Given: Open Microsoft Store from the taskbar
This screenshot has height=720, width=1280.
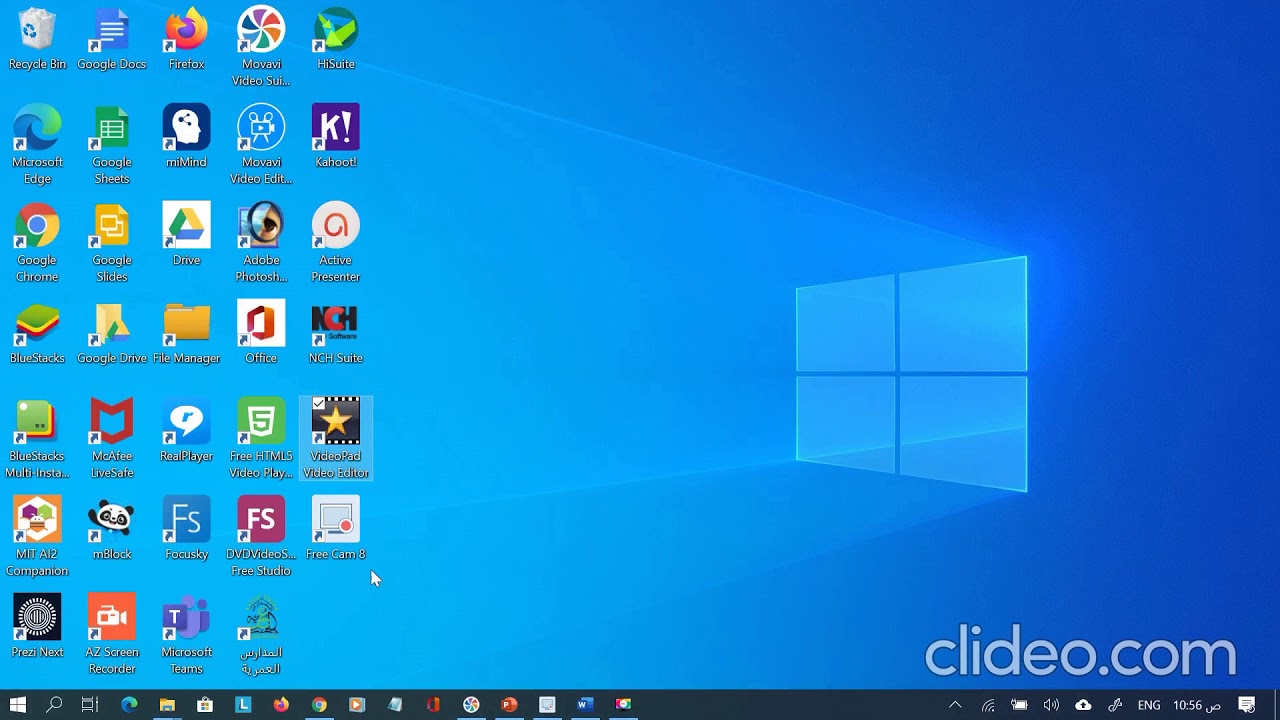Looking at the screenshot, I should tap(205, 705).
